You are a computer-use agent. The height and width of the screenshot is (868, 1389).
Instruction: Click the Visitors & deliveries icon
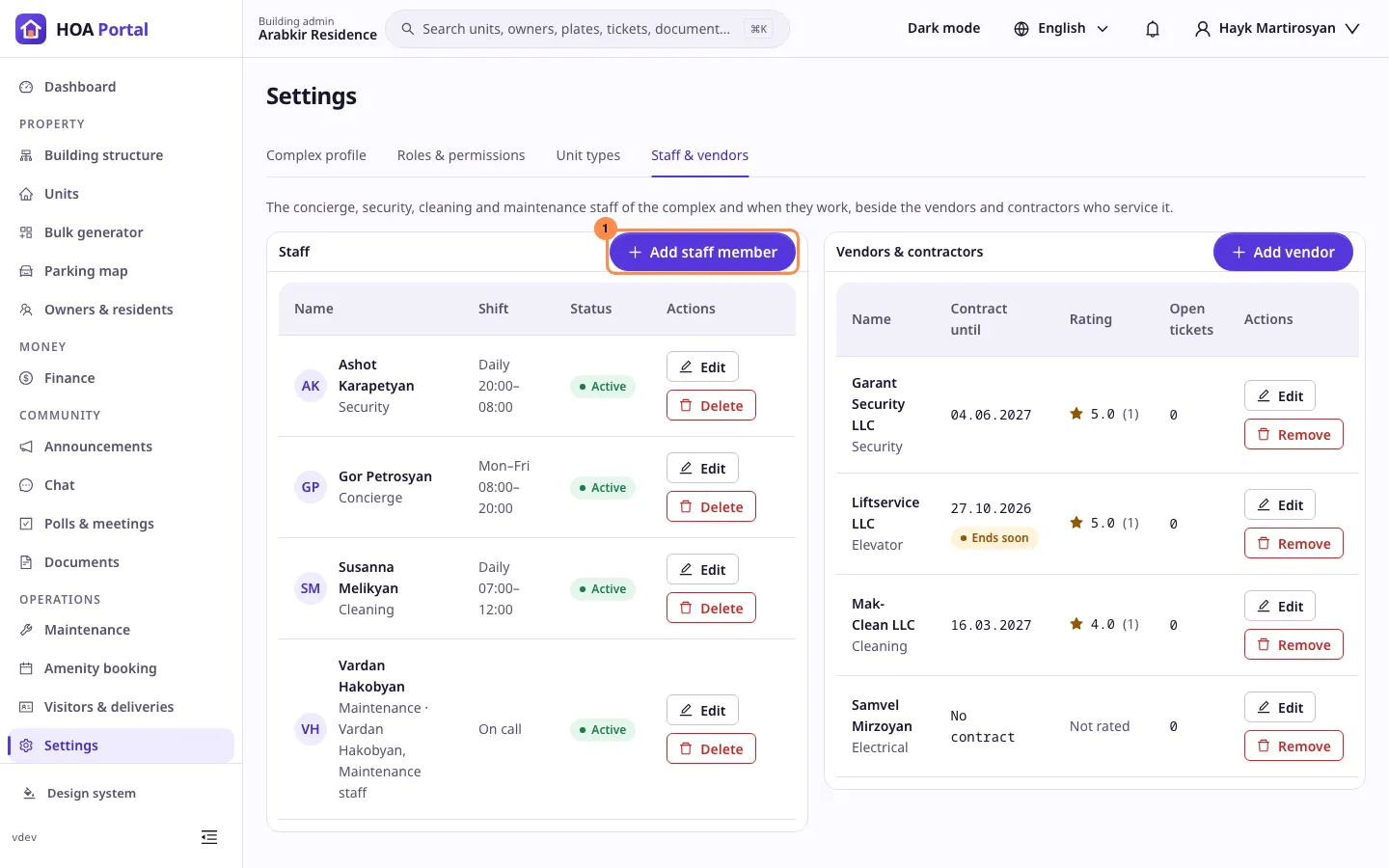click(26, 707)
